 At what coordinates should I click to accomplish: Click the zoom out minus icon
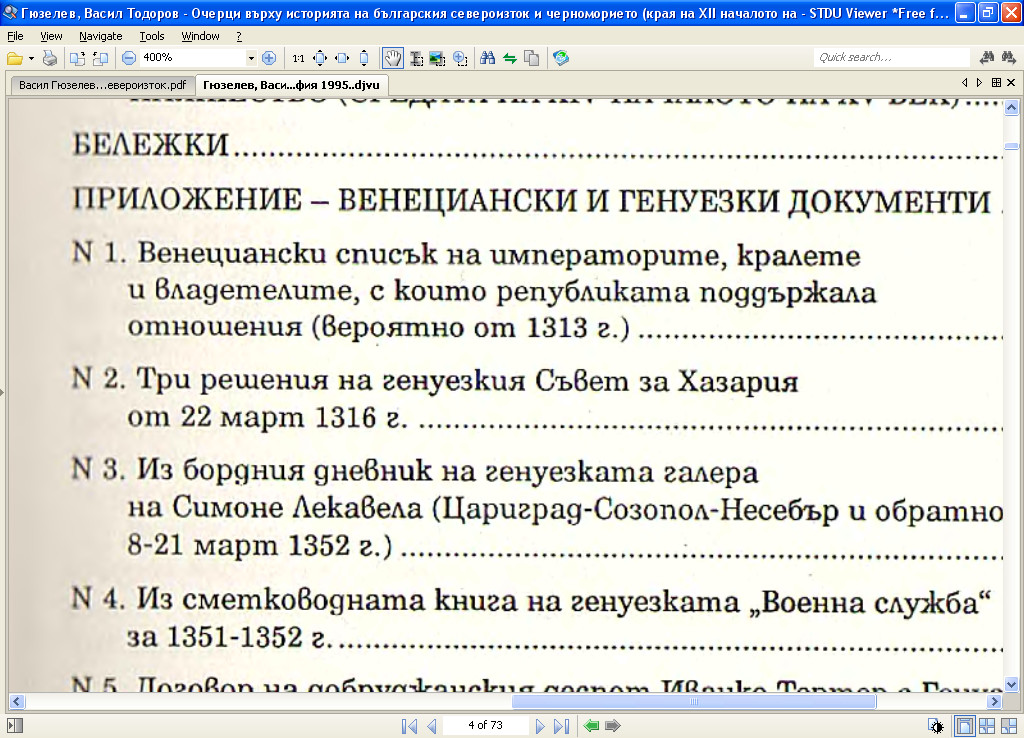click(x=129, y=58)
